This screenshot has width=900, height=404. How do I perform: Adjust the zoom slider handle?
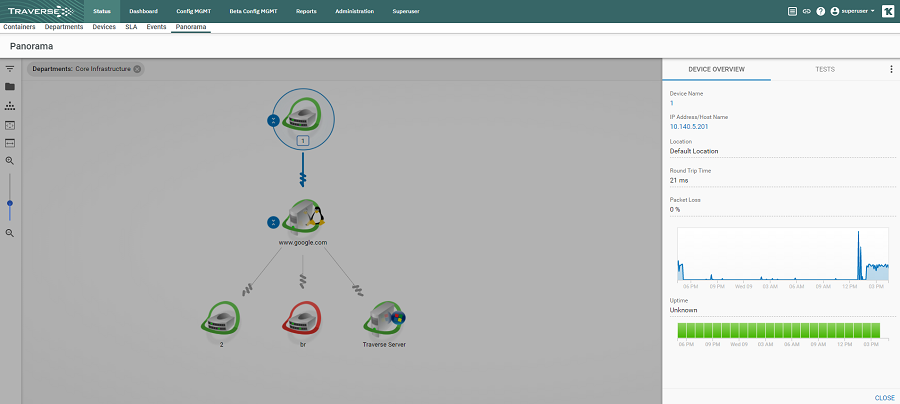(10, 203)
